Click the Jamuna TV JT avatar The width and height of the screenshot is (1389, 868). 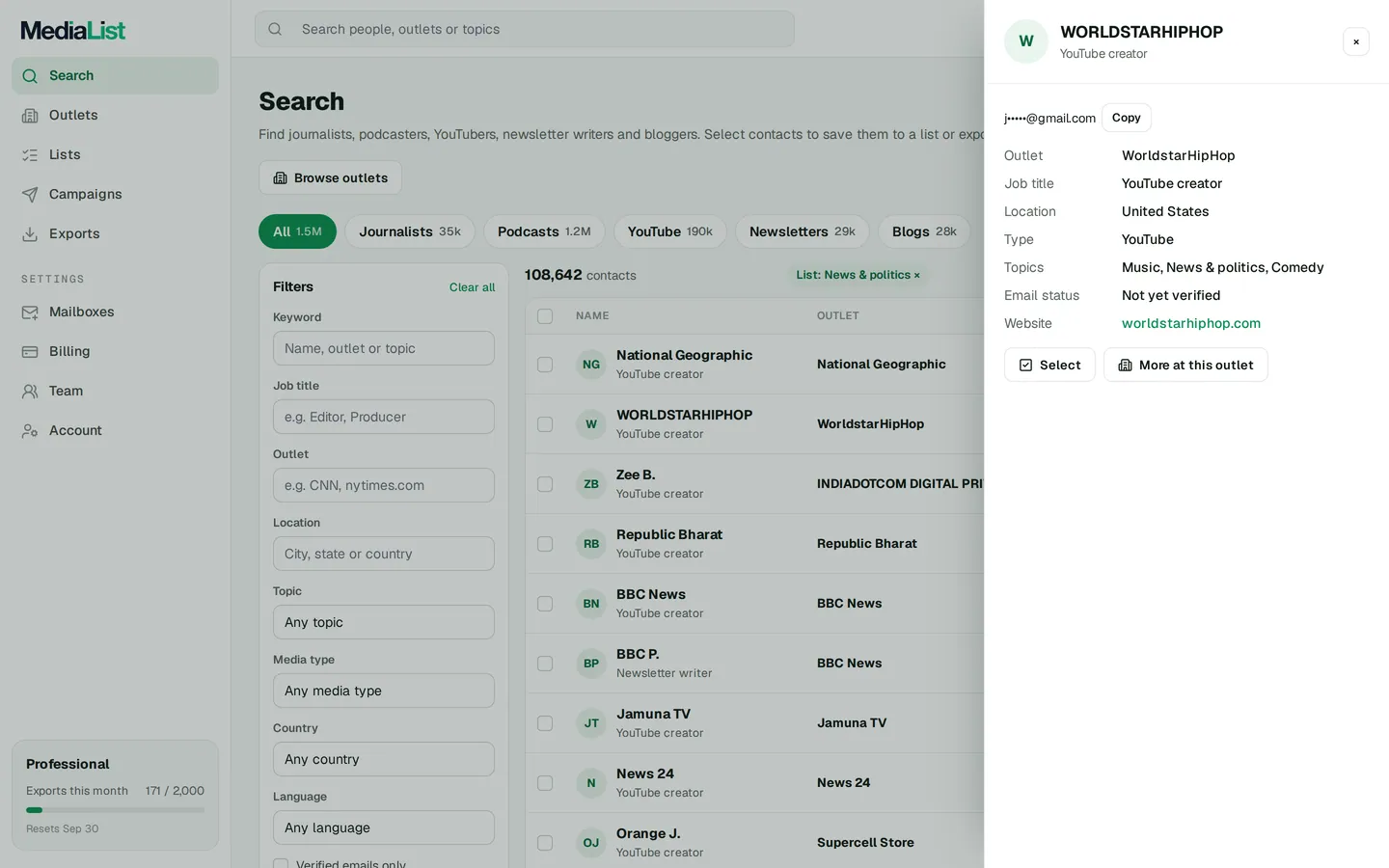591,723
